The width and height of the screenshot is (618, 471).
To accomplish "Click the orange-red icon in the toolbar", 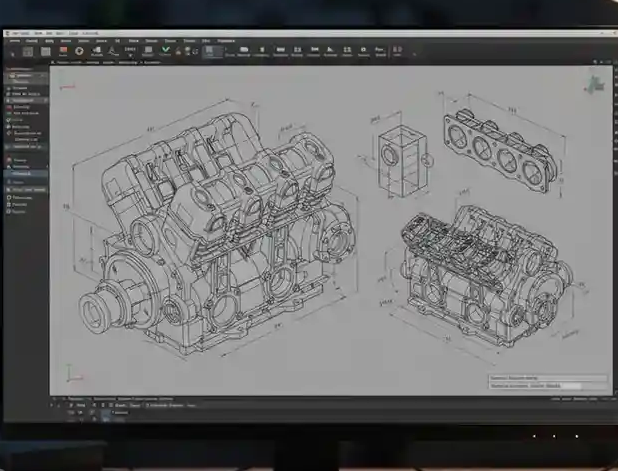I will pos(63,50).
